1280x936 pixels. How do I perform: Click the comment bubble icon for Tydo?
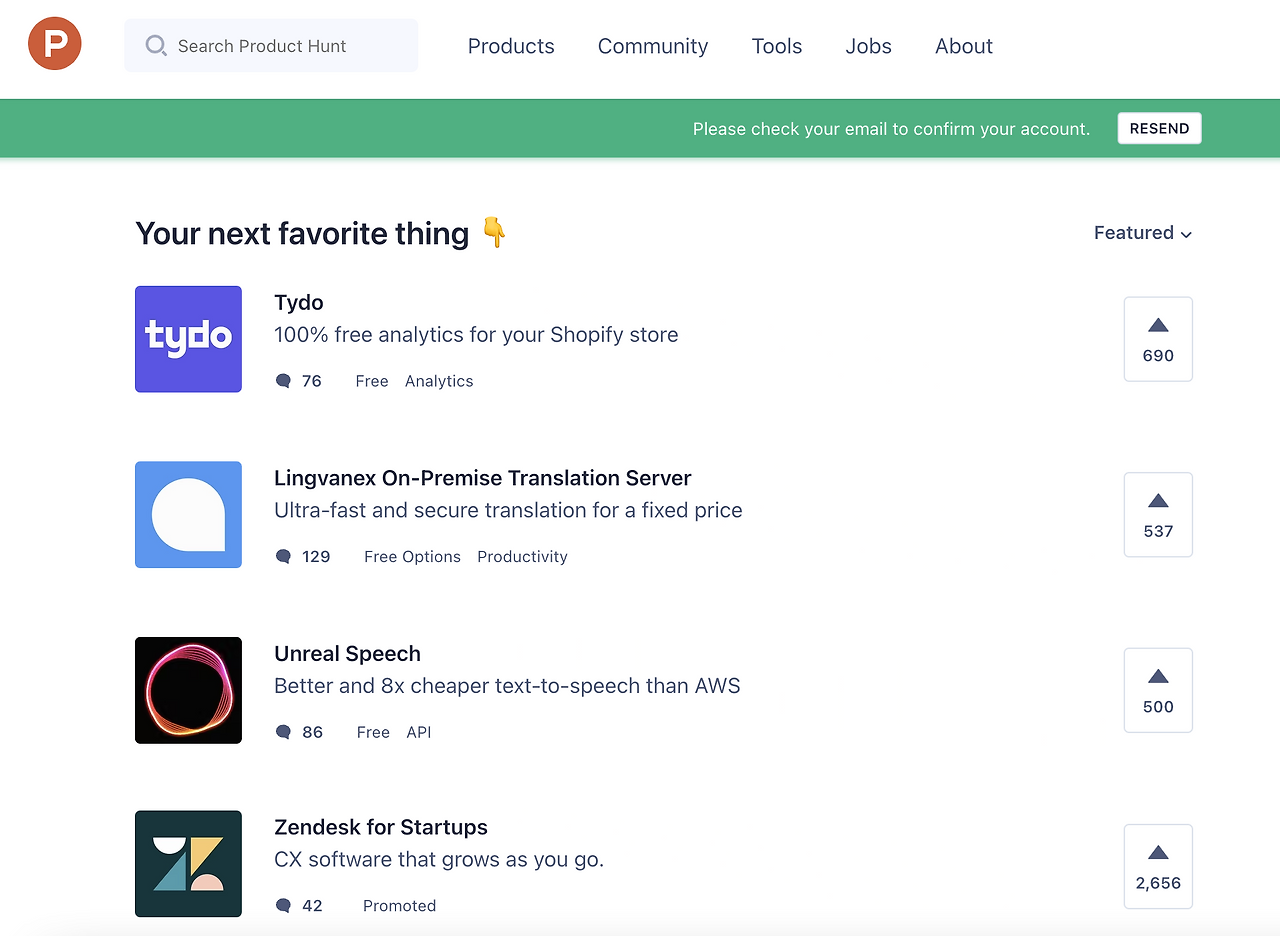(283, 381)
